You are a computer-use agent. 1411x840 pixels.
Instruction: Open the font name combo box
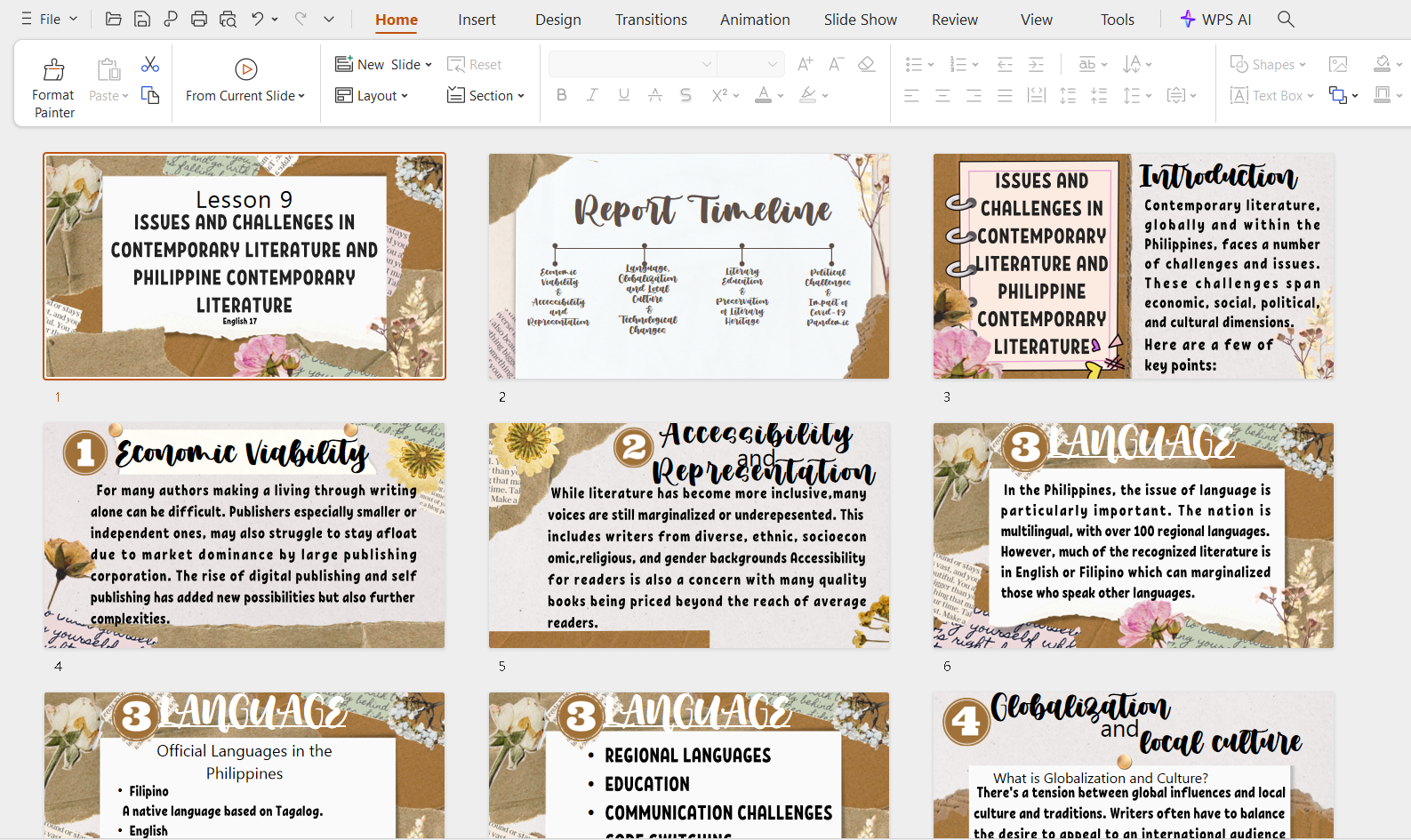point(631,64)
